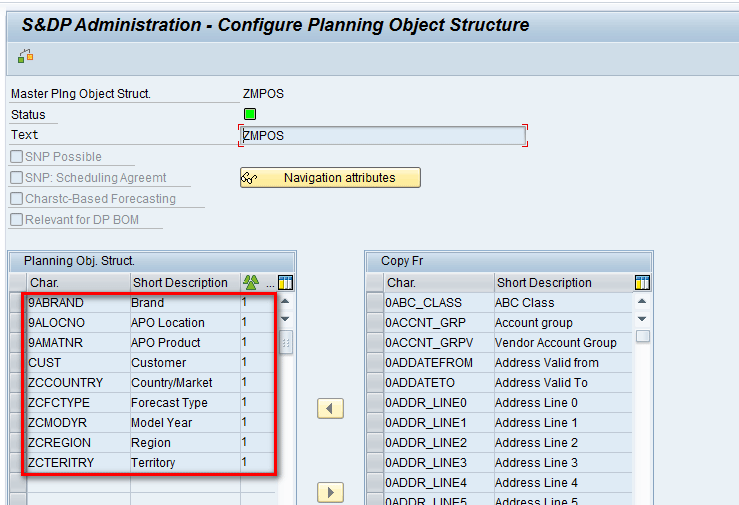The width and height of the screenshot is (739, 505).
Task: Enable SNP Possible checkbox
Action: click(x=17, y=157)
